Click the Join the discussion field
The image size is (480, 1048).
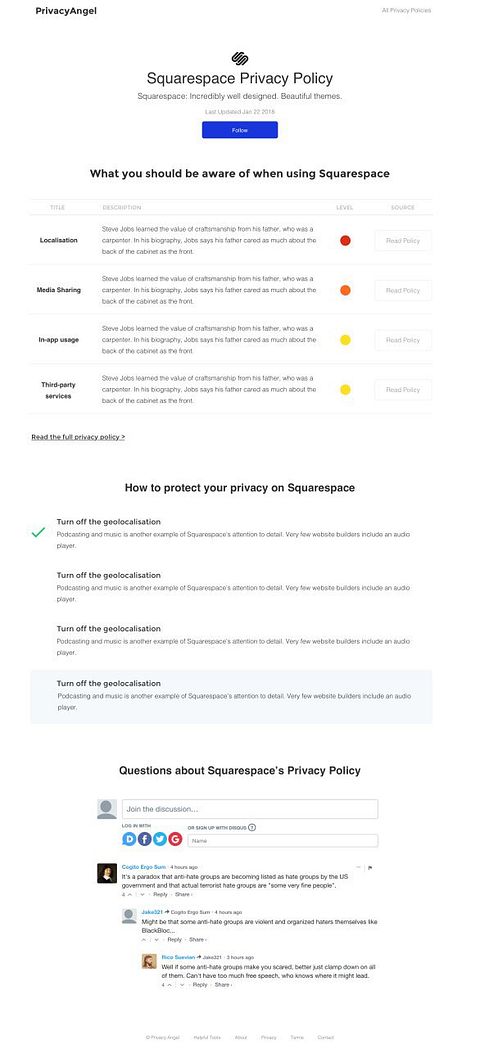250,809
